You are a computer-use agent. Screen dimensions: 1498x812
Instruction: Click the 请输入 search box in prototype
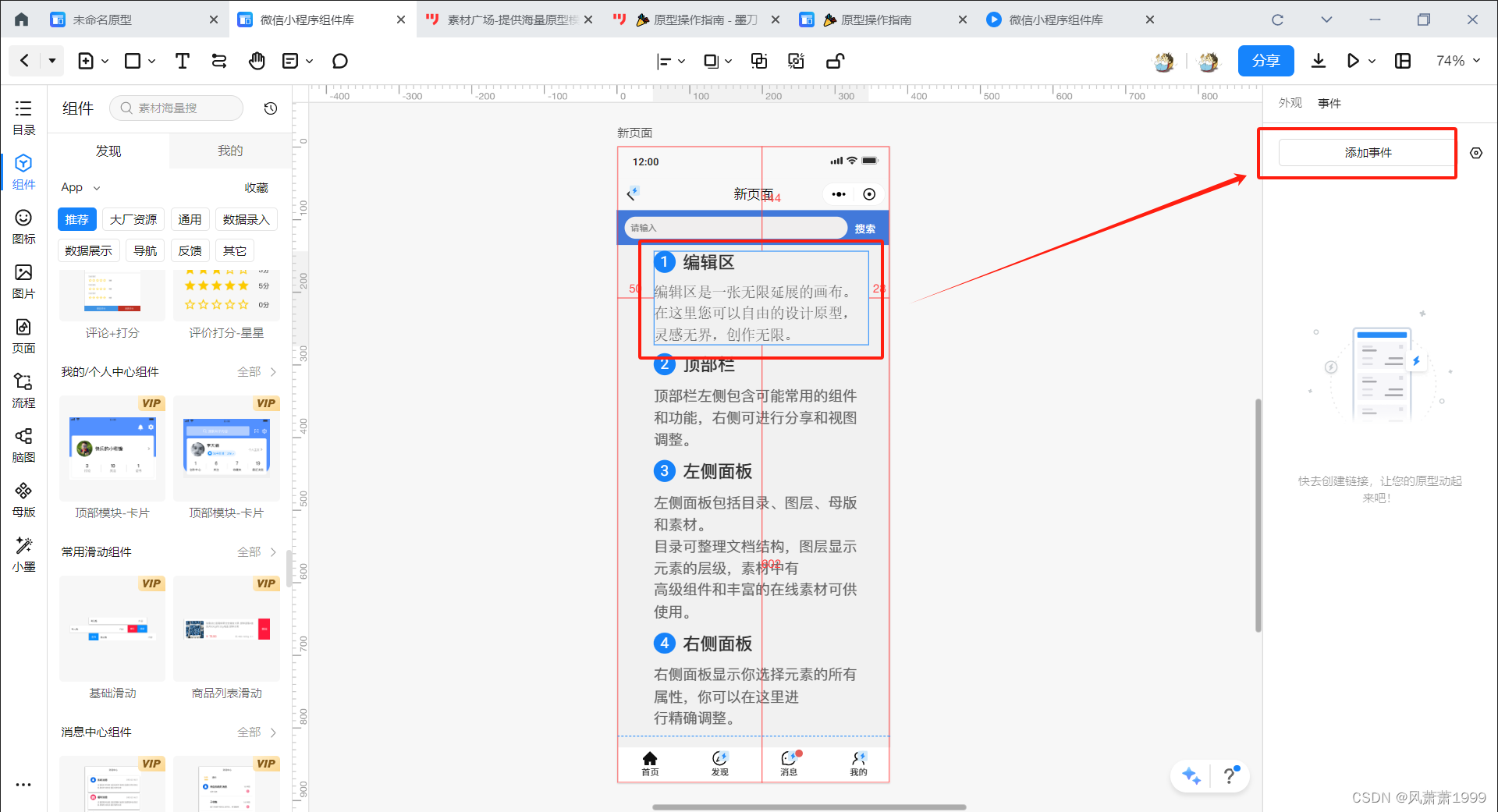pos(736,228)
